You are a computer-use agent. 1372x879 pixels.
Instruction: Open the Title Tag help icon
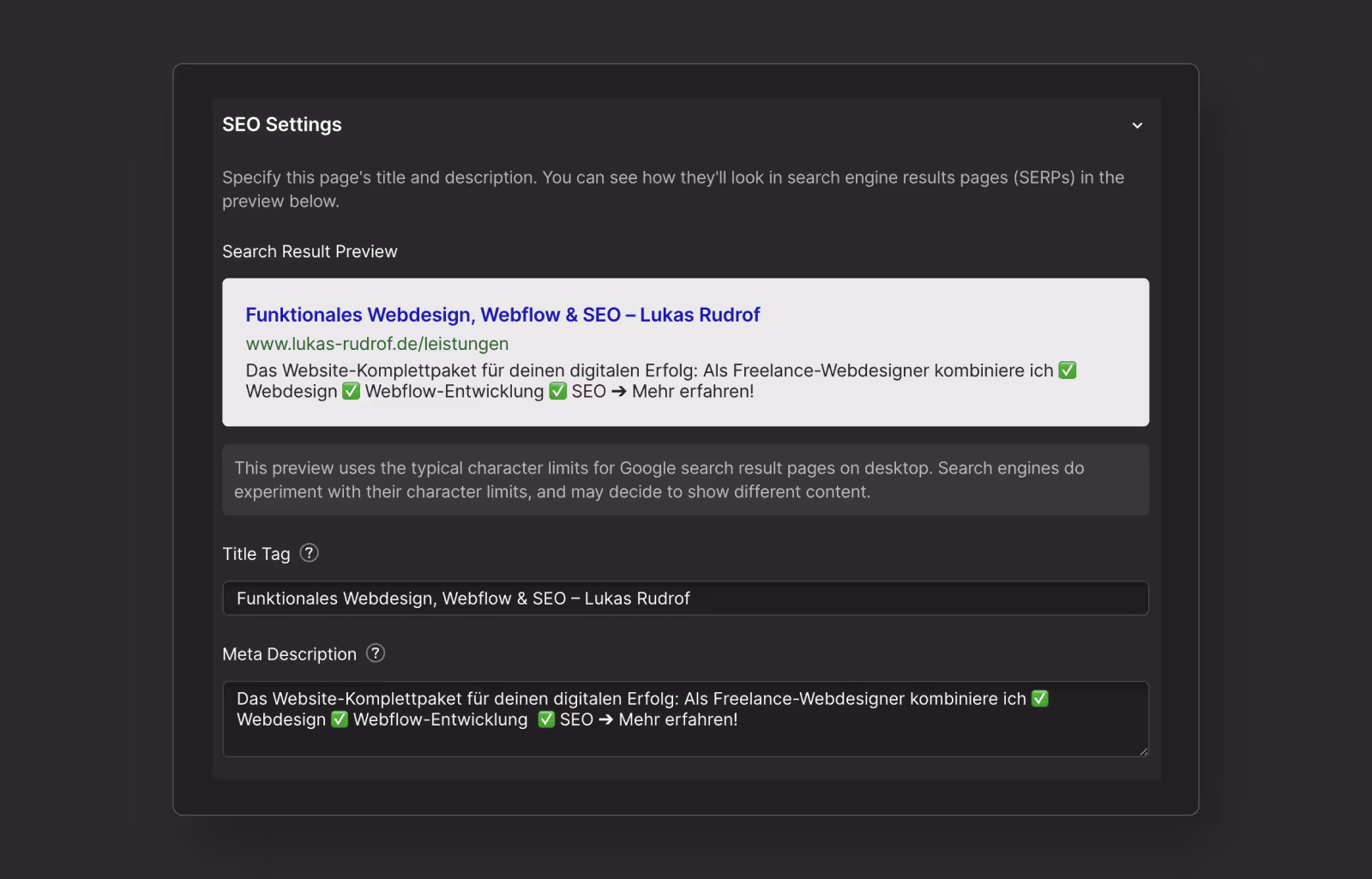tap(310, 553)
